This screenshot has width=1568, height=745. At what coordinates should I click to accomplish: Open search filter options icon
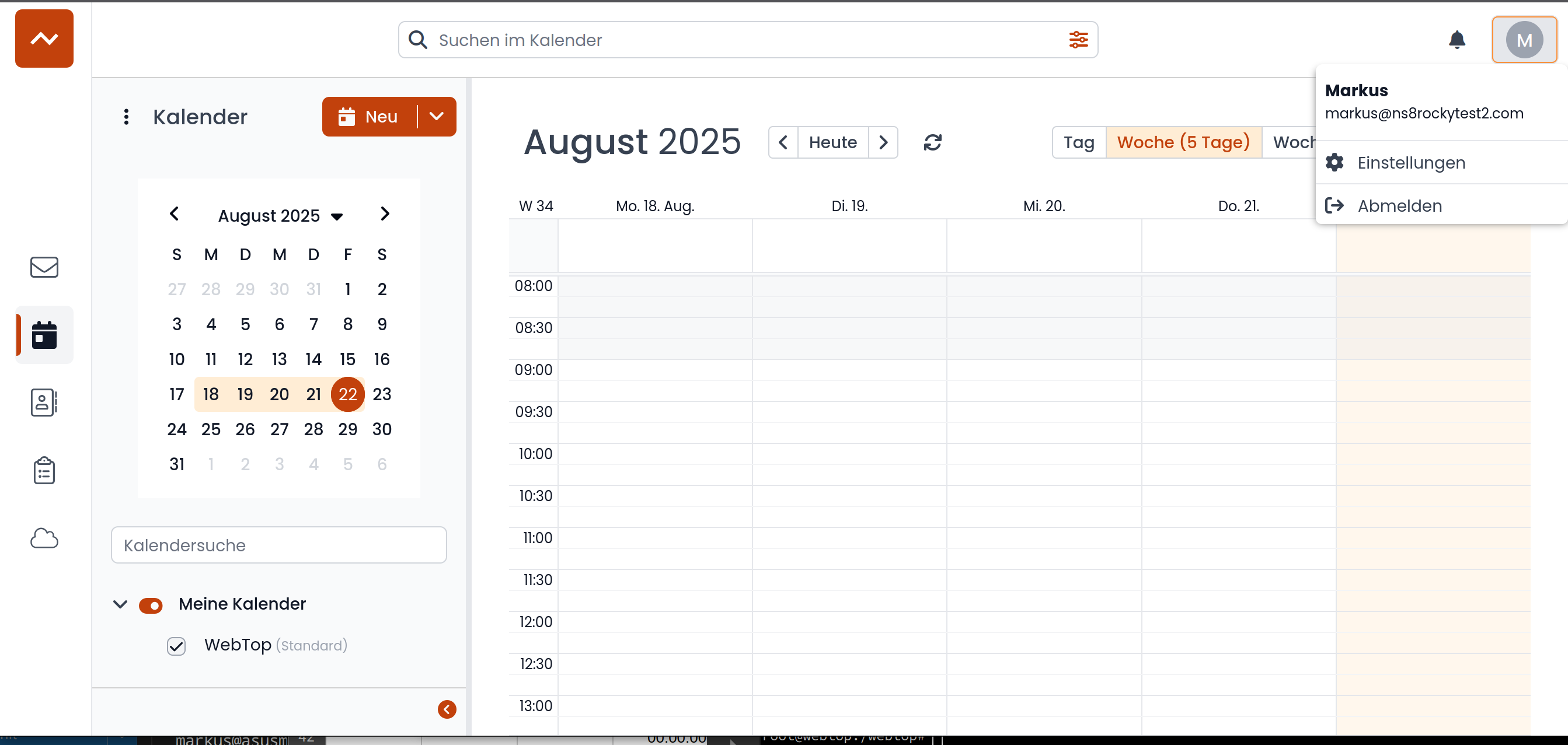(1078, 40)
